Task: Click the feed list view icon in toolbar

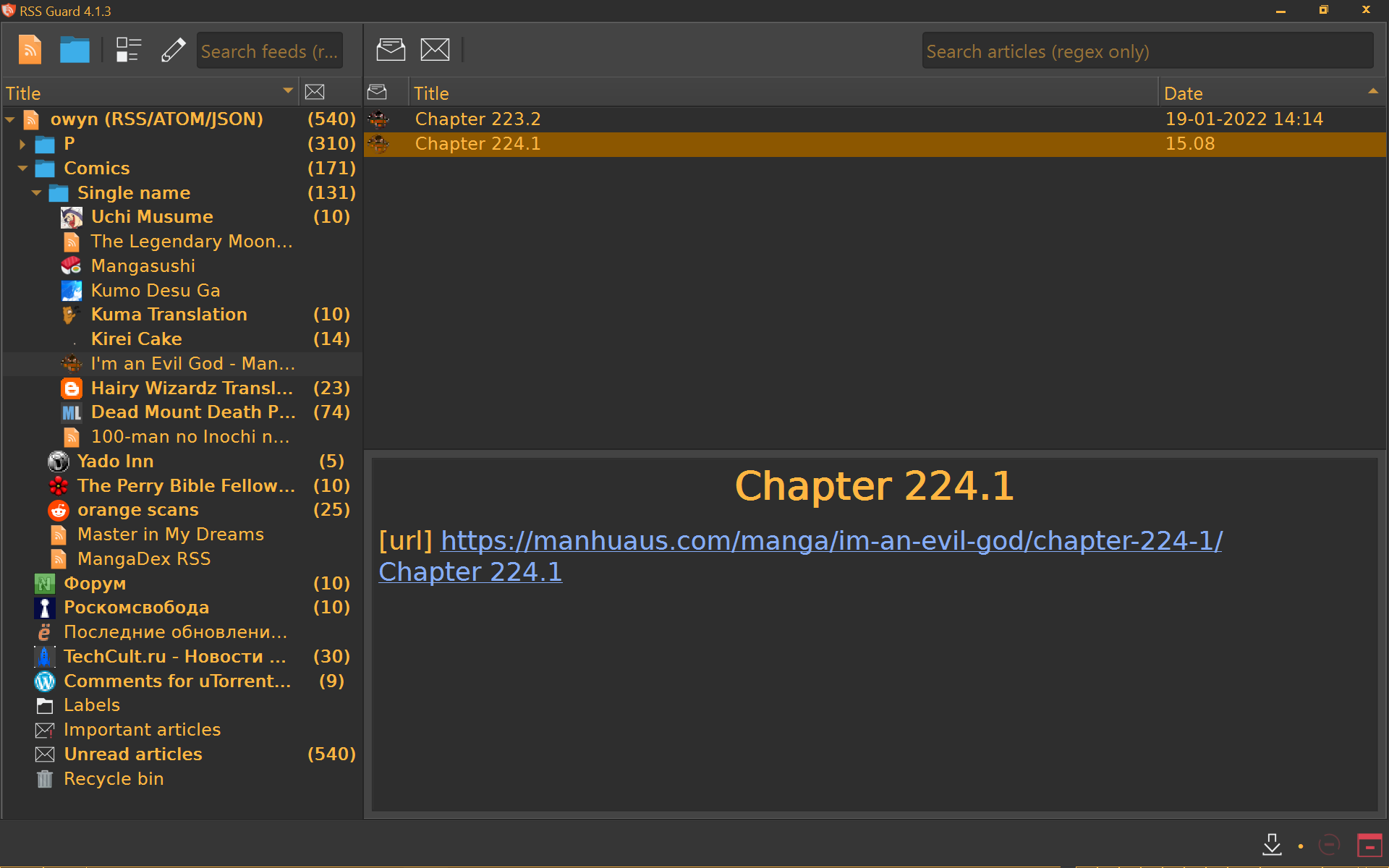Action: coord(128,50)
